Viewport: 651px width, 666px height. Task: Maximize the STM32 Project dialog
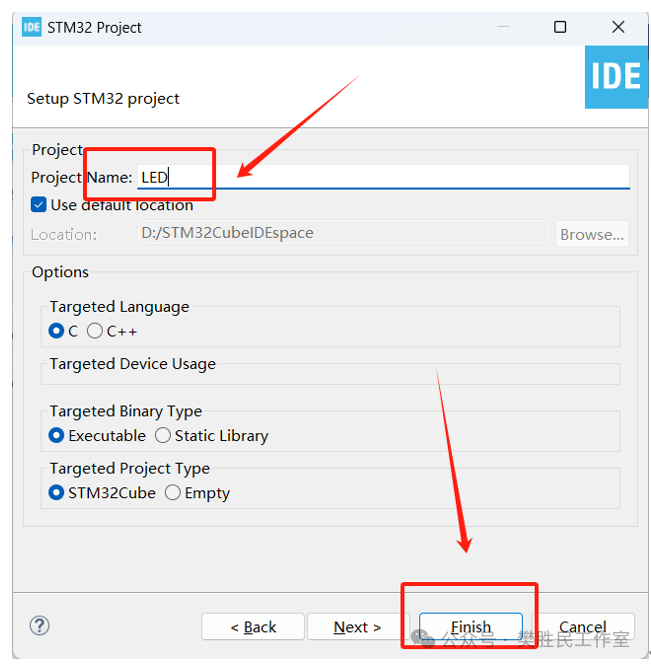(560, 27)
